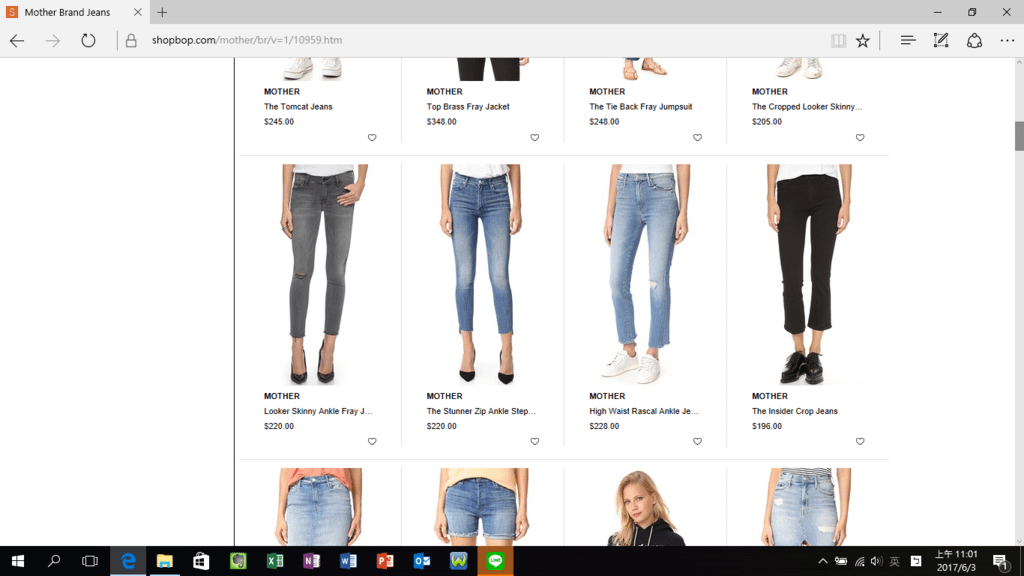The height and width of the screenshot is (576, 1024).
Task: Favorite Looker Skinny Ankle Fray heart
Action: click(x=372, y=441)
